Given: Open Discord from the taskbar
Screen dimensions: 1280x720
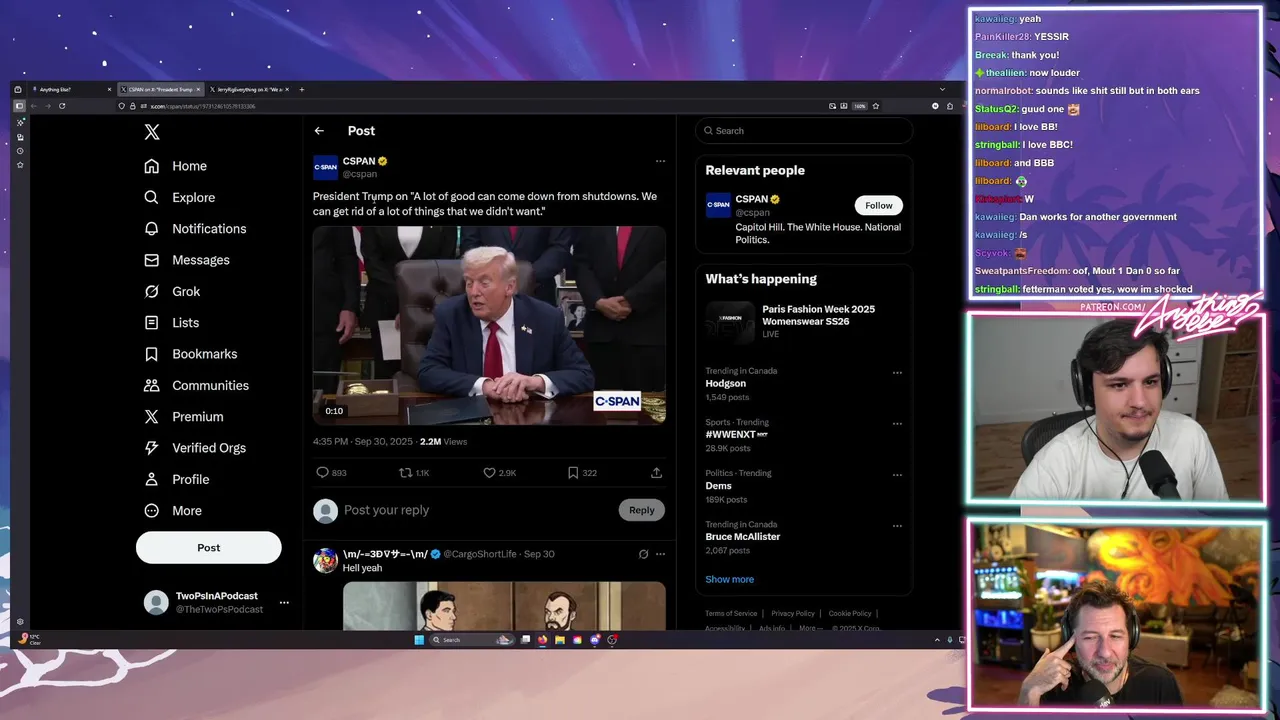Looking at the screenshot, I should coord(595,640).
